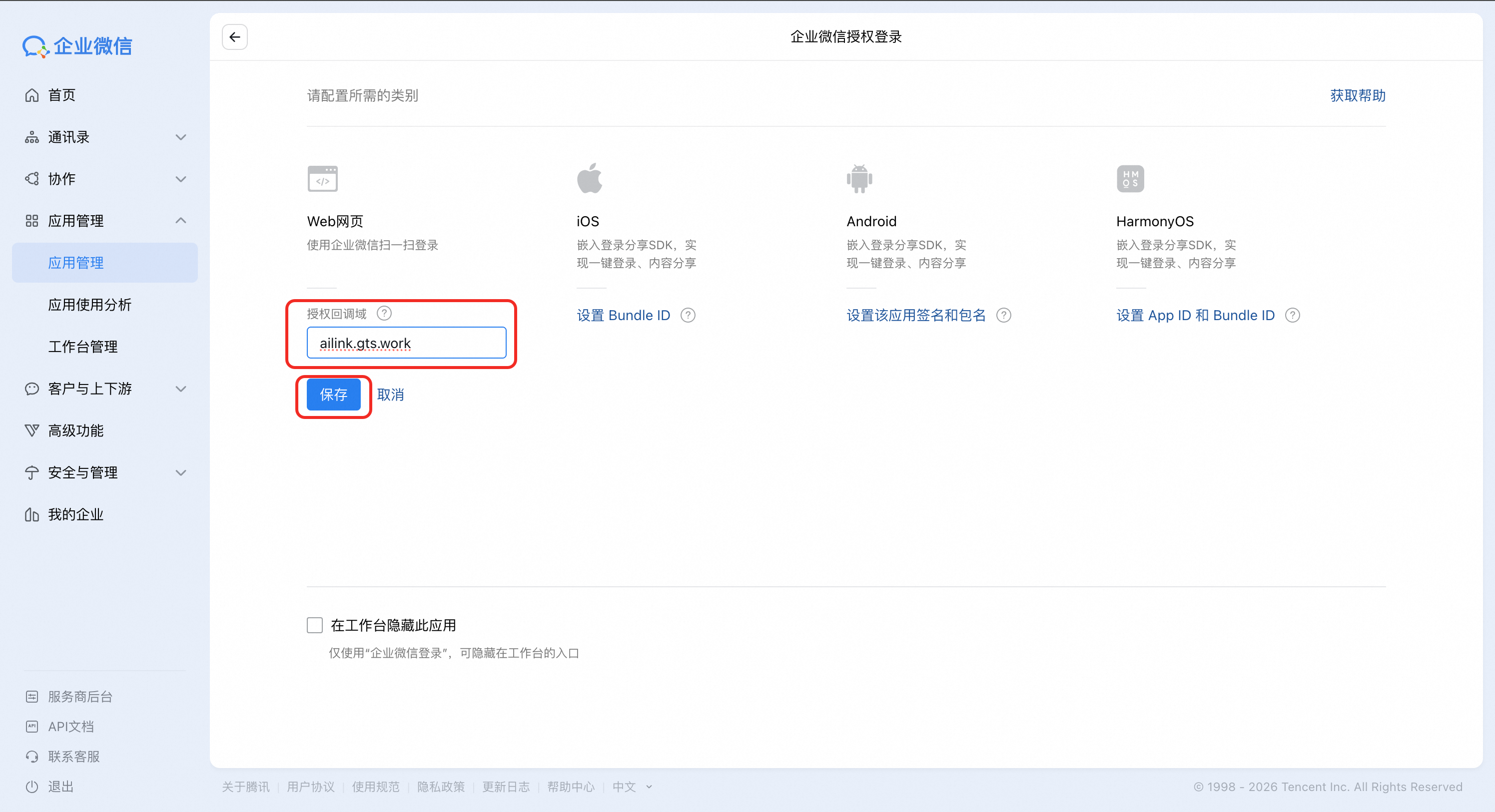Click the 取消 link

pyautogui.click(x=391, y=395)
